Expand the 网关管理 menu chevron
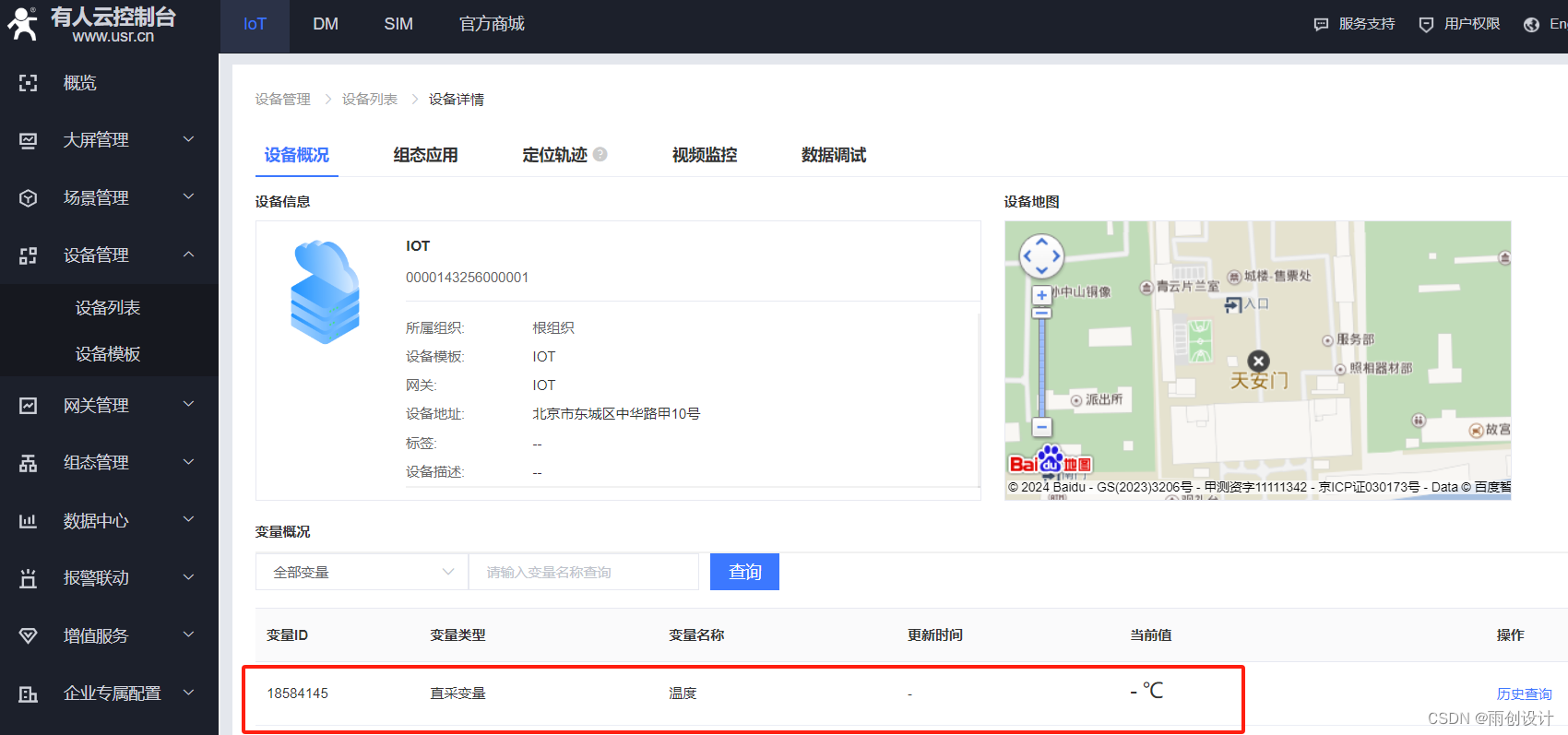The height and width of the screenshot is (735, 1568). [x=188, y=404]
